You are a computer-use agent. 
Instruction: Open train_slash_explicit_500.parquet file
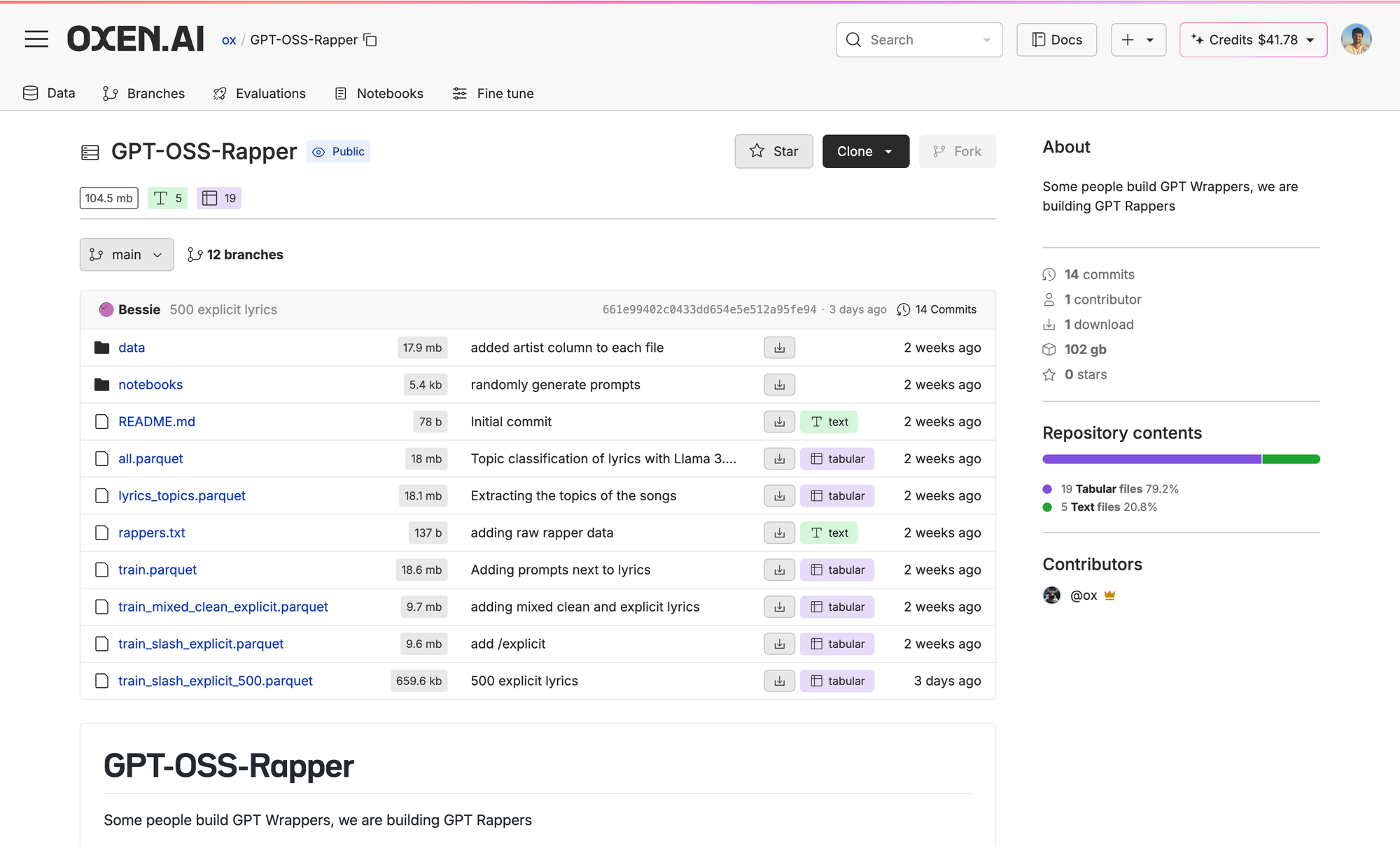pyautogui.click(x=216, y=681)
